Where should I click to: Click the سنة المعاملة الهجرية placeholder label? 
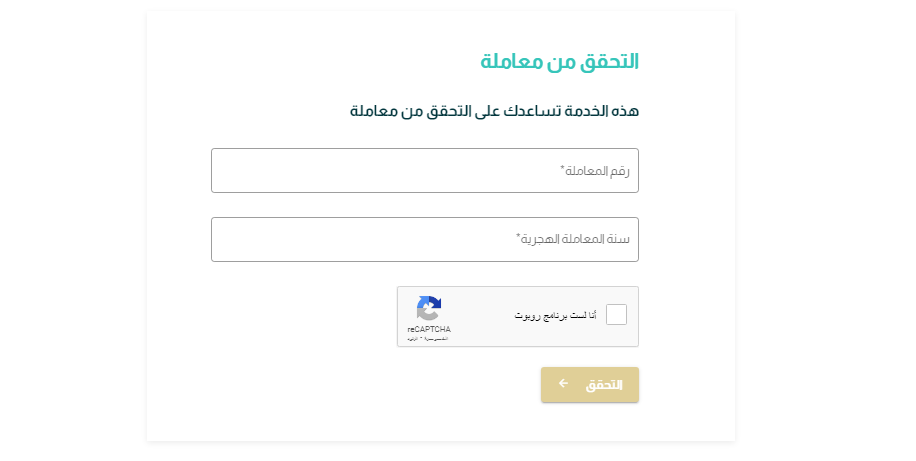click(x=575, y=239)
